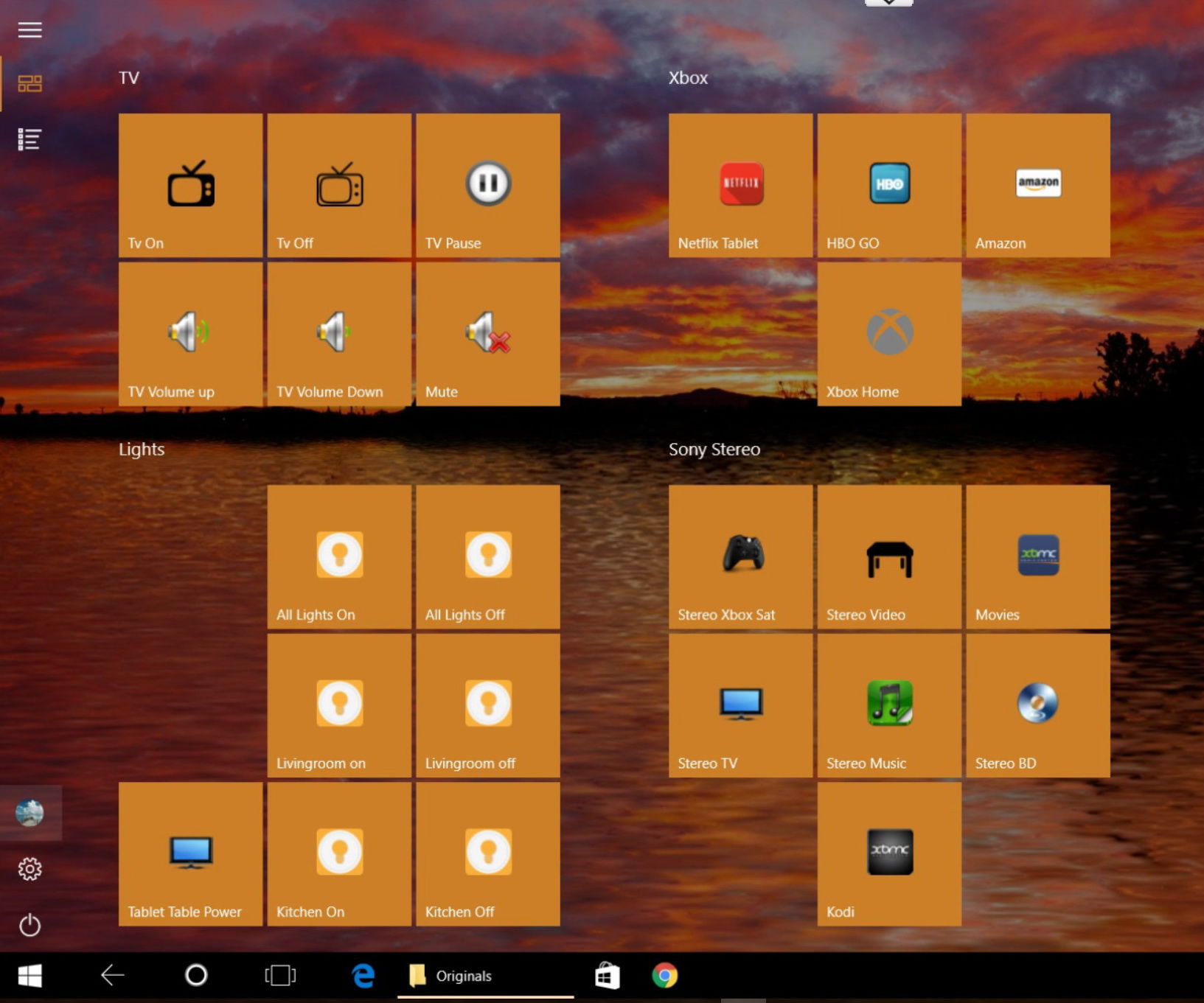Viewport: 1204px width, 1003px height.
Task: Switch to list view in the sidebar
Action: pyautogui.click(x=29, y=139)
